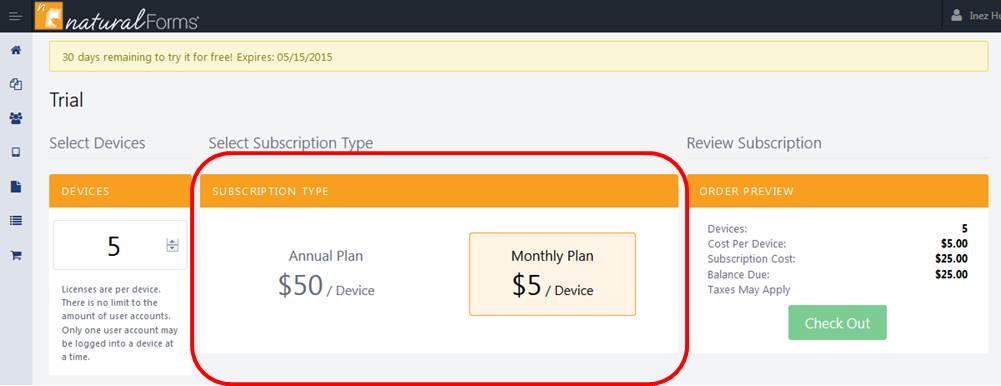Open the shopping cart sidebar icon
Screen dimensions: 1001x386
point(16,255)
